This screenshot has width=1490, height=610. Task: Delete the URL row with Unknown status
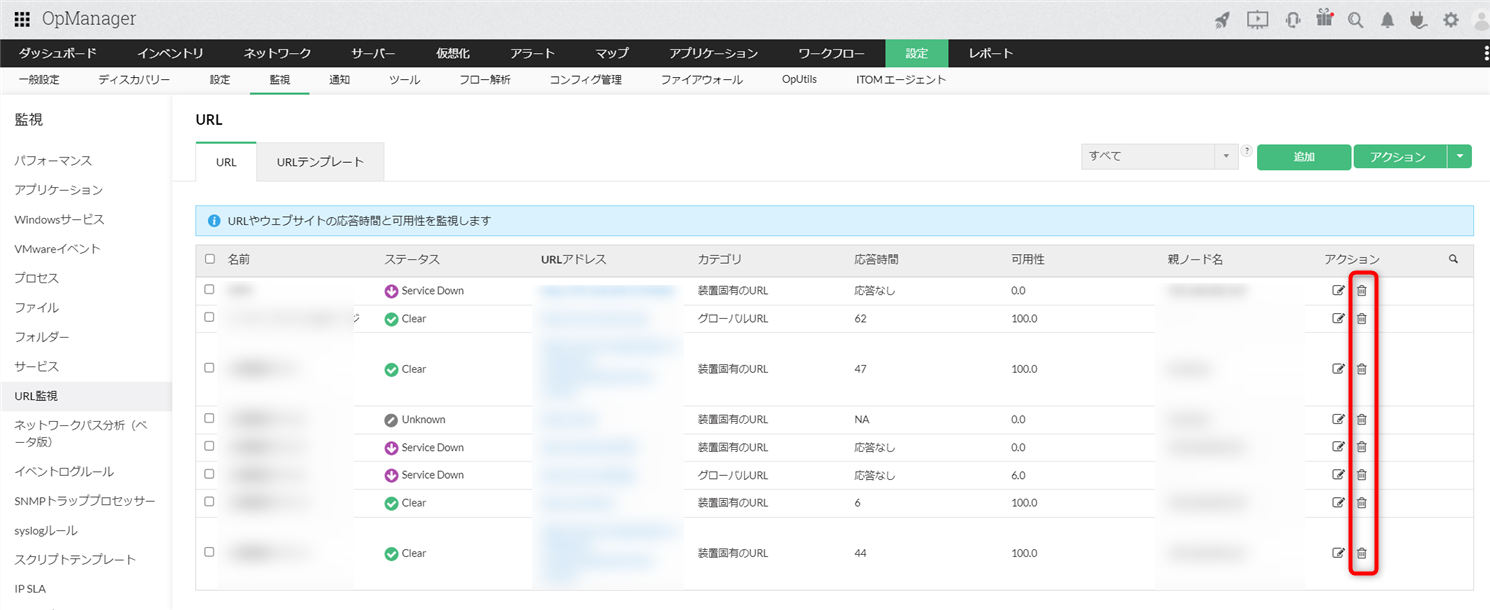(1361, 420)
